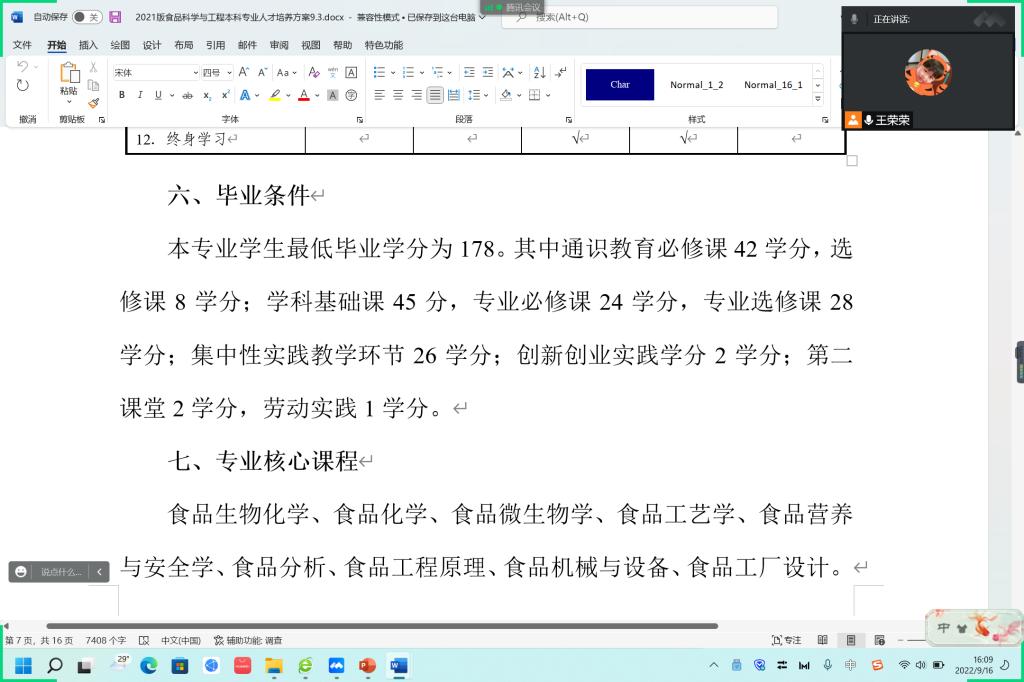
Task: Click increase indent icon
Action: 488,72
